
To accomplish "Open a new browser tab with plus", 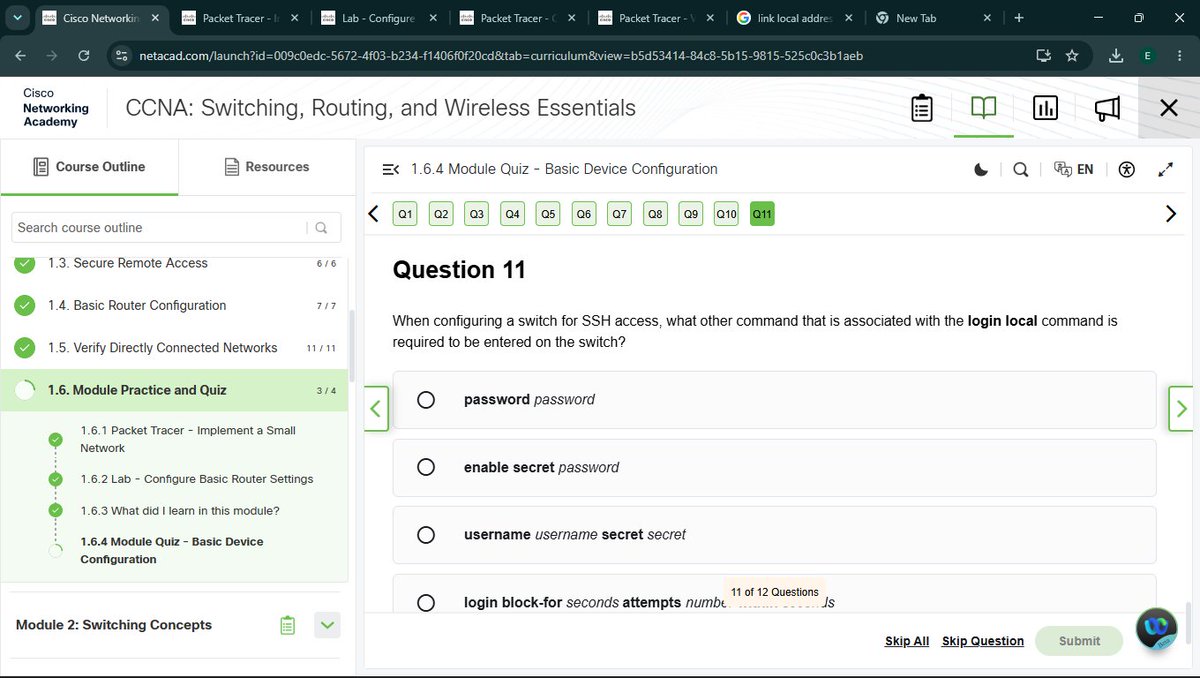I will (1018, 18).
